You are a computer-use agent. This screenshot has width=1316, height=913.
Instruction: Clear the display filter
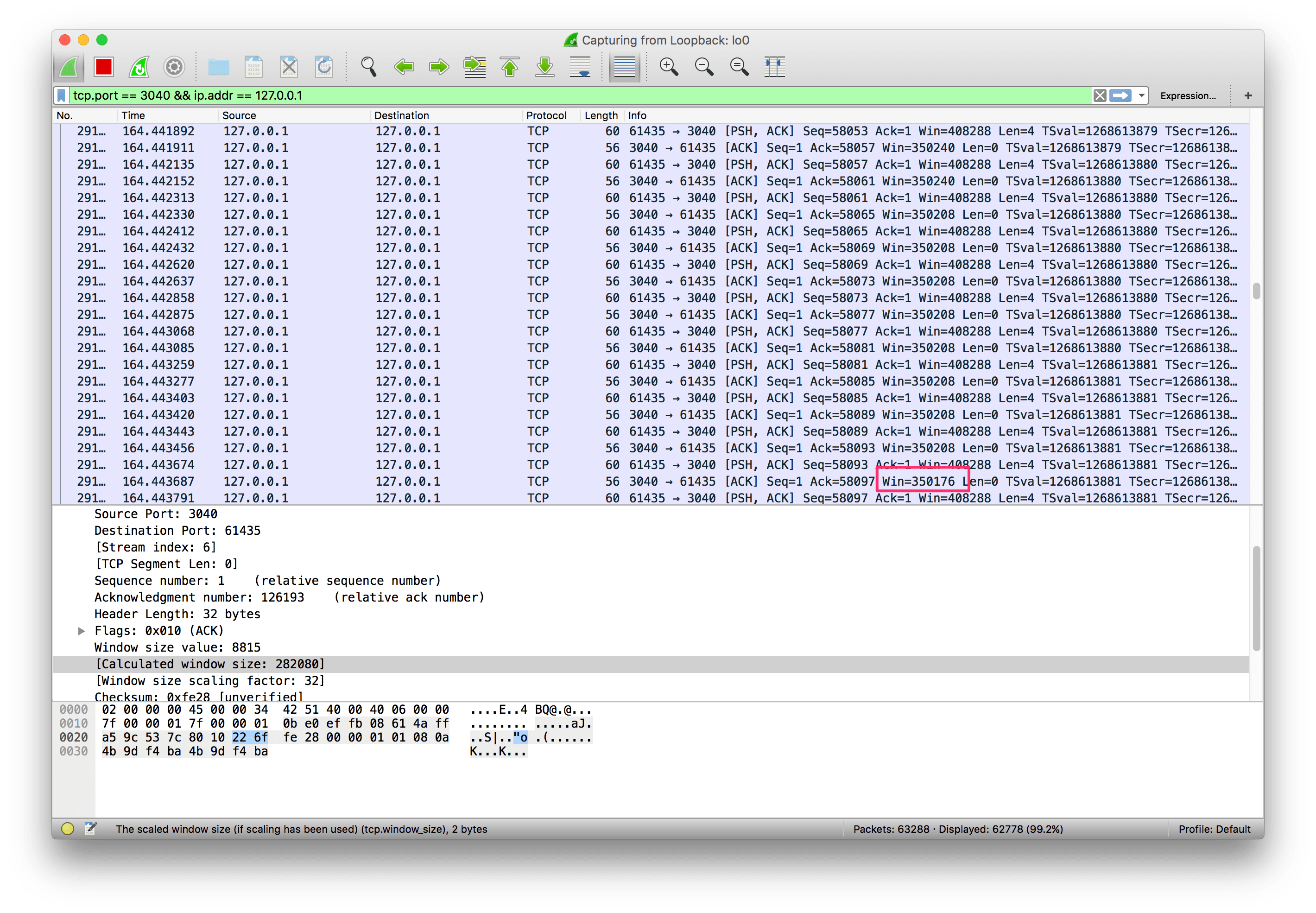pyautogui.click(x=1099, y=95)
